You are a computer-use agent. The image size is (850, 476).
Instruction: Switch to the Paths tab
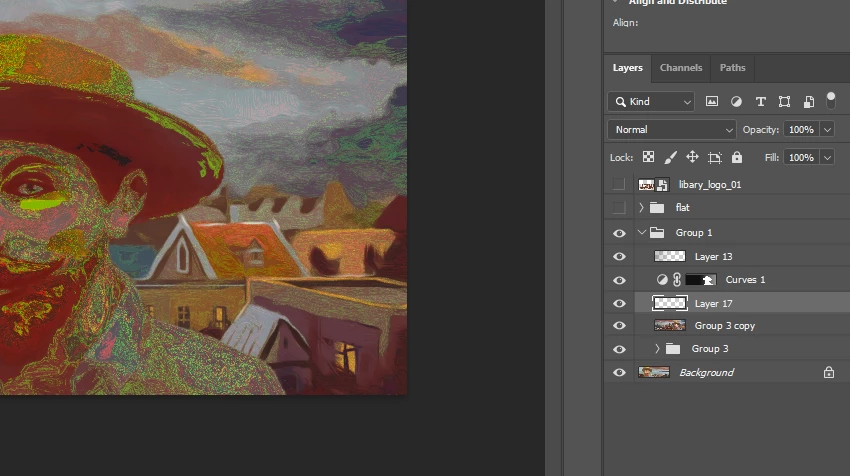pos(732,68)
